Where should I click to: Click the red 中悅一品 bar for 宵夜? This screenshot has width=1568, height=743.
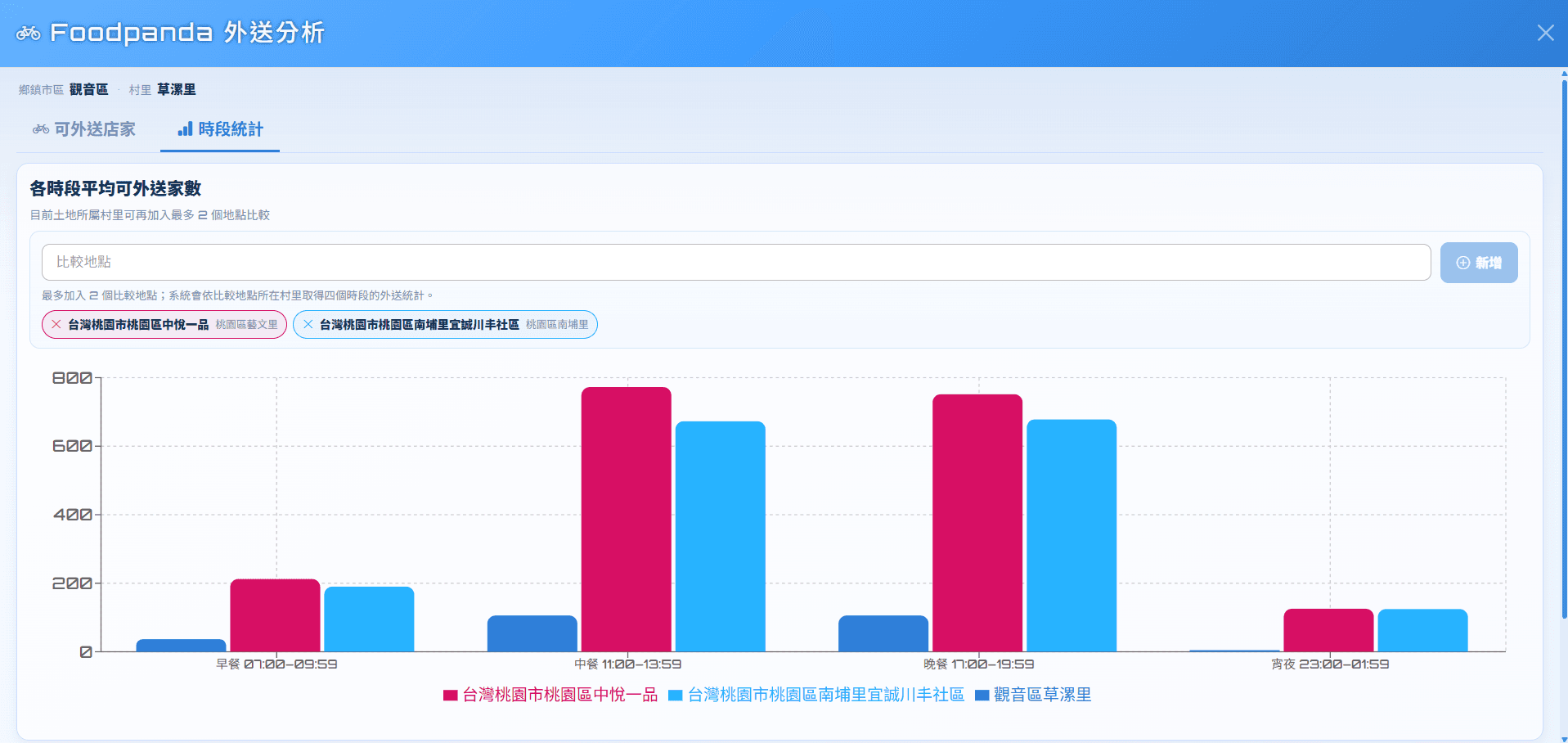click(1328, 630)
